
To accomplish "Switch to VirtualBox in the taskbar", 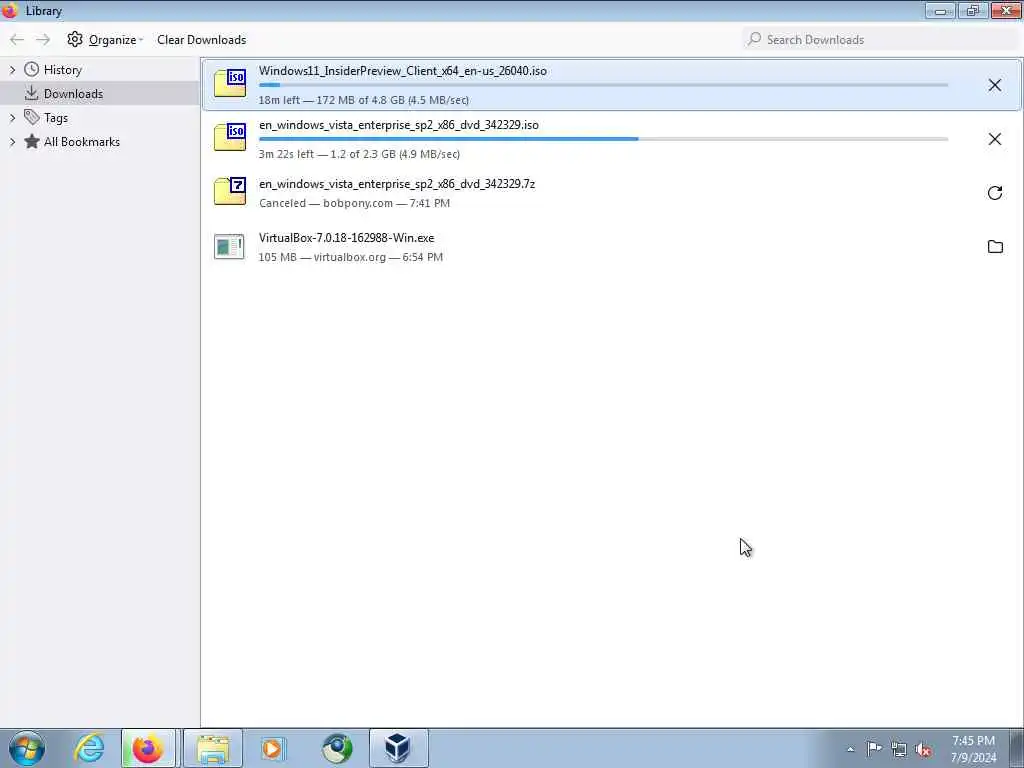I will pyautogui.click(x=398, y=748).
